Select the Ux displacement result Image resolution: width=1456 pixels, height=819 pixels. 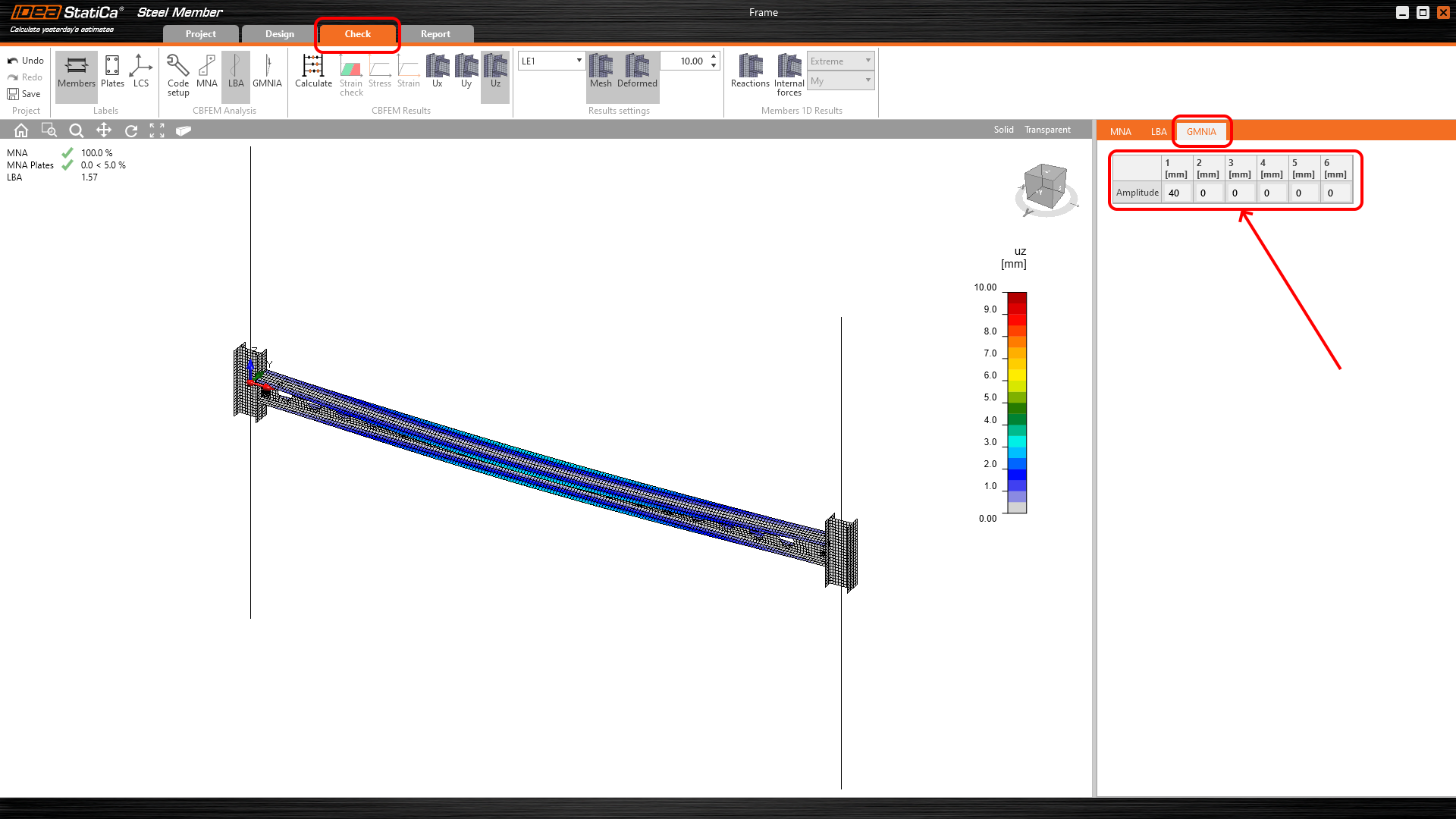point(437,71)
